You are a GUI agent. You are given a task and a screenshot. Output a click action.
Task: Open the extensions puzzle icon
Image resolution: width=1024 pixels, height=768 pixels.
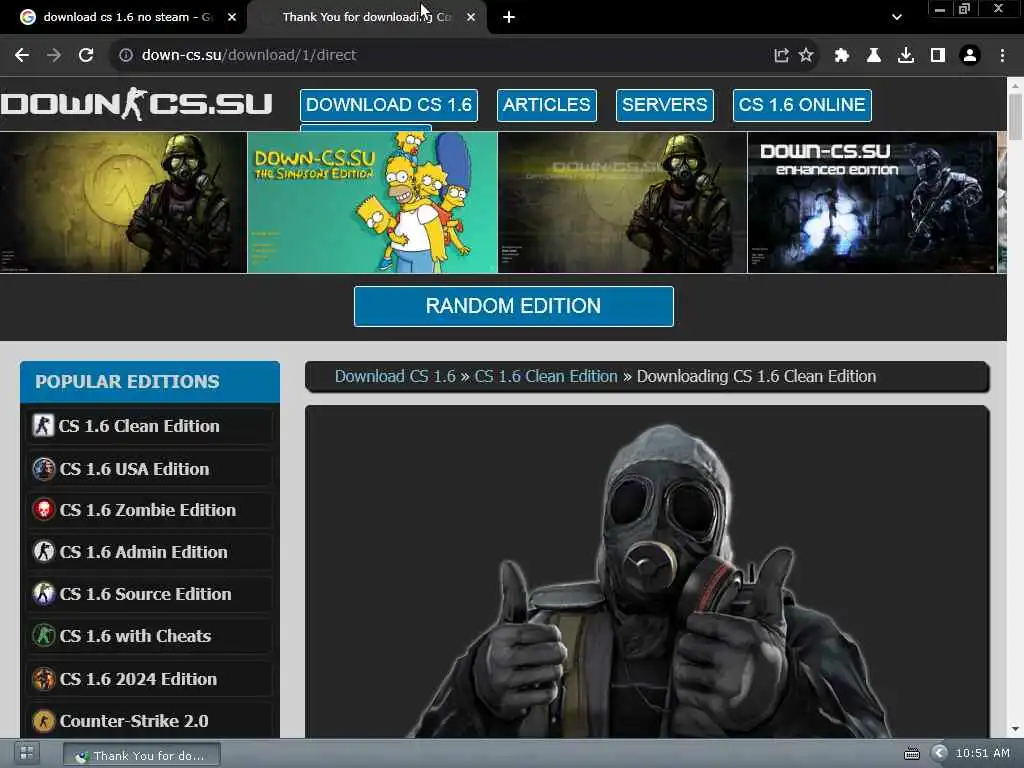tap(841, 56)
